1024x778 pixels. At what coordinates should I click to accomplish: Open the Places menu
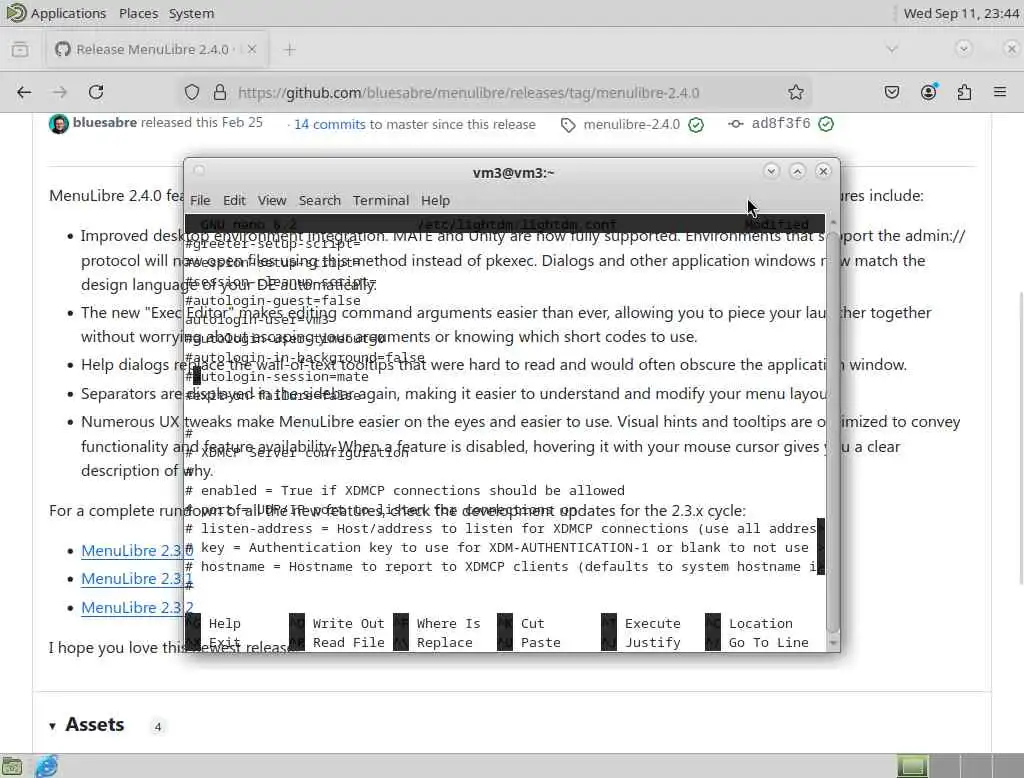(x=138, y=13)
